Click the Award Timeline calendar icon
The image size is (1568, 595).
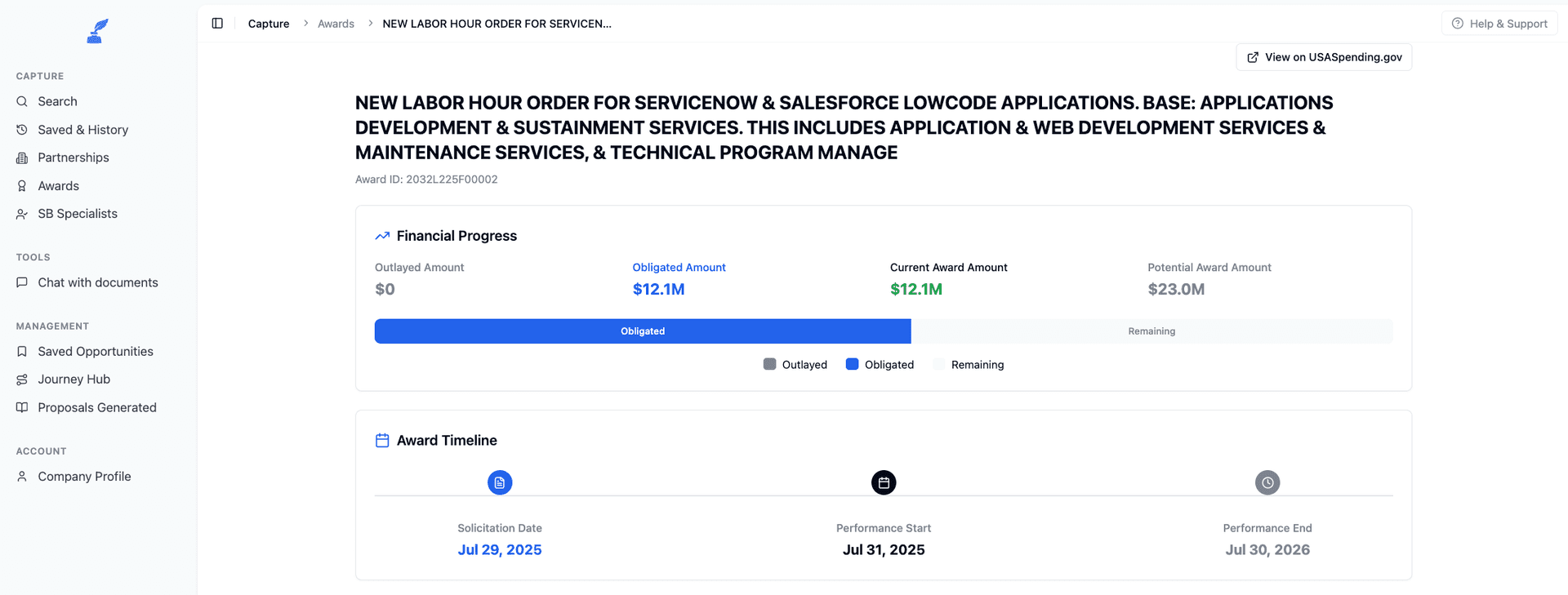pyautogui.click(x=382, y=441)
